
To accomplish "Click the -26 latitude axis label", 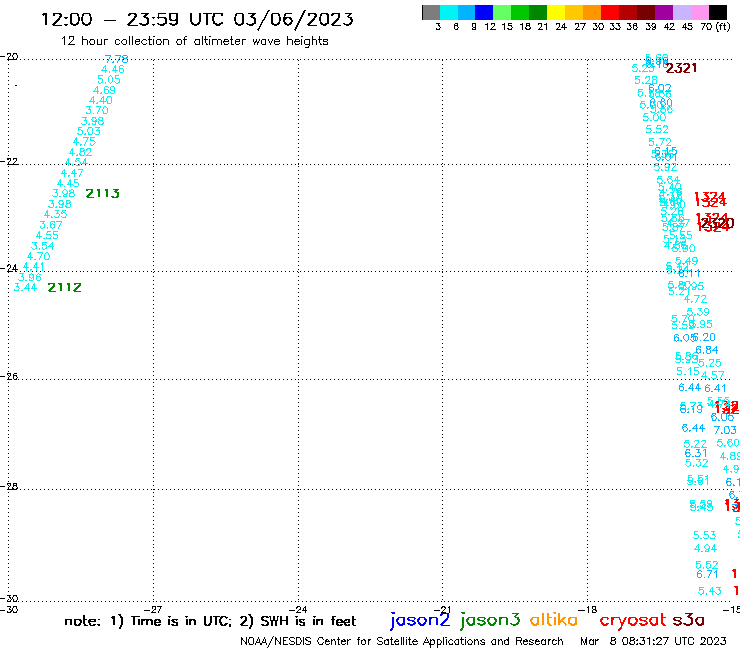I will coord(9,377).
